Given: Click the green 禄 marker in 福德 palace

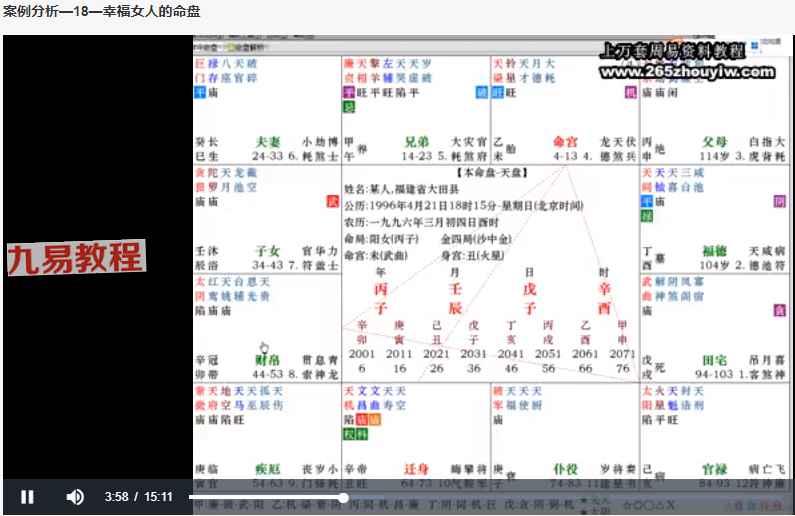Looking at the screenshot, I should [647, 214].
